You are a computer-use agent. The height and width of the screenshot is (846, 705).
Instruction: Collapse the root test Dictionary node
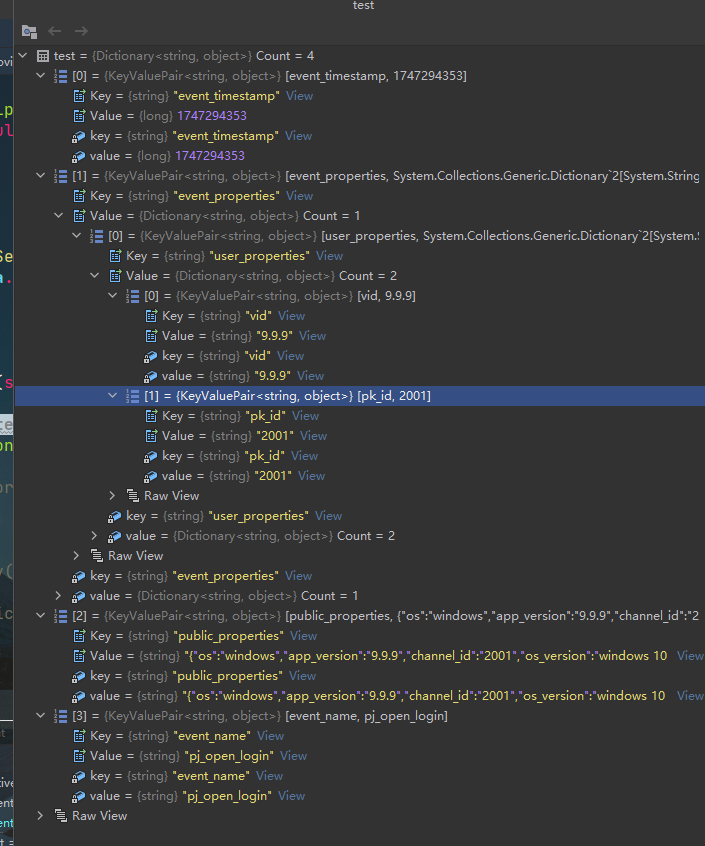(x=23, y=56)
